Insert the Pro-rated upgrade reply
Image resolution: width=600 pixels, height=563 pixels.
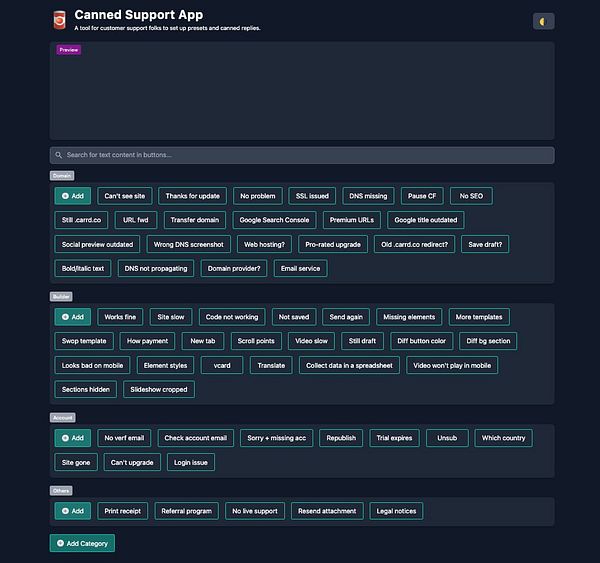333,244
